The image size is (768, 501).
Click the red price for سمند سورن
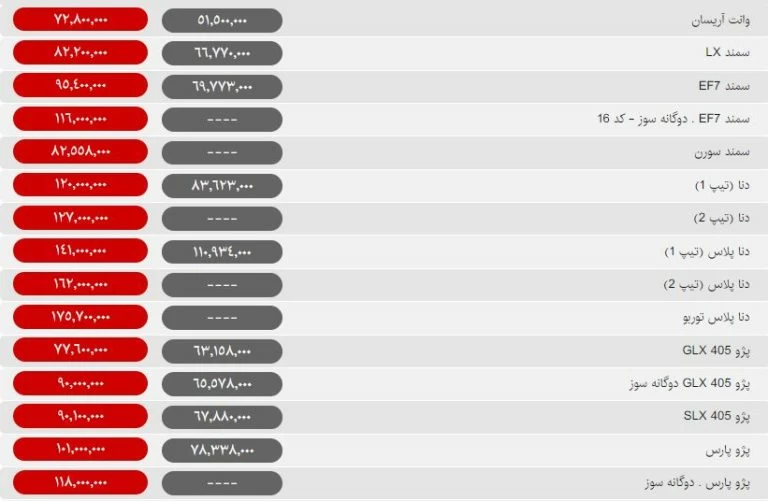click(x=81, y=152)
